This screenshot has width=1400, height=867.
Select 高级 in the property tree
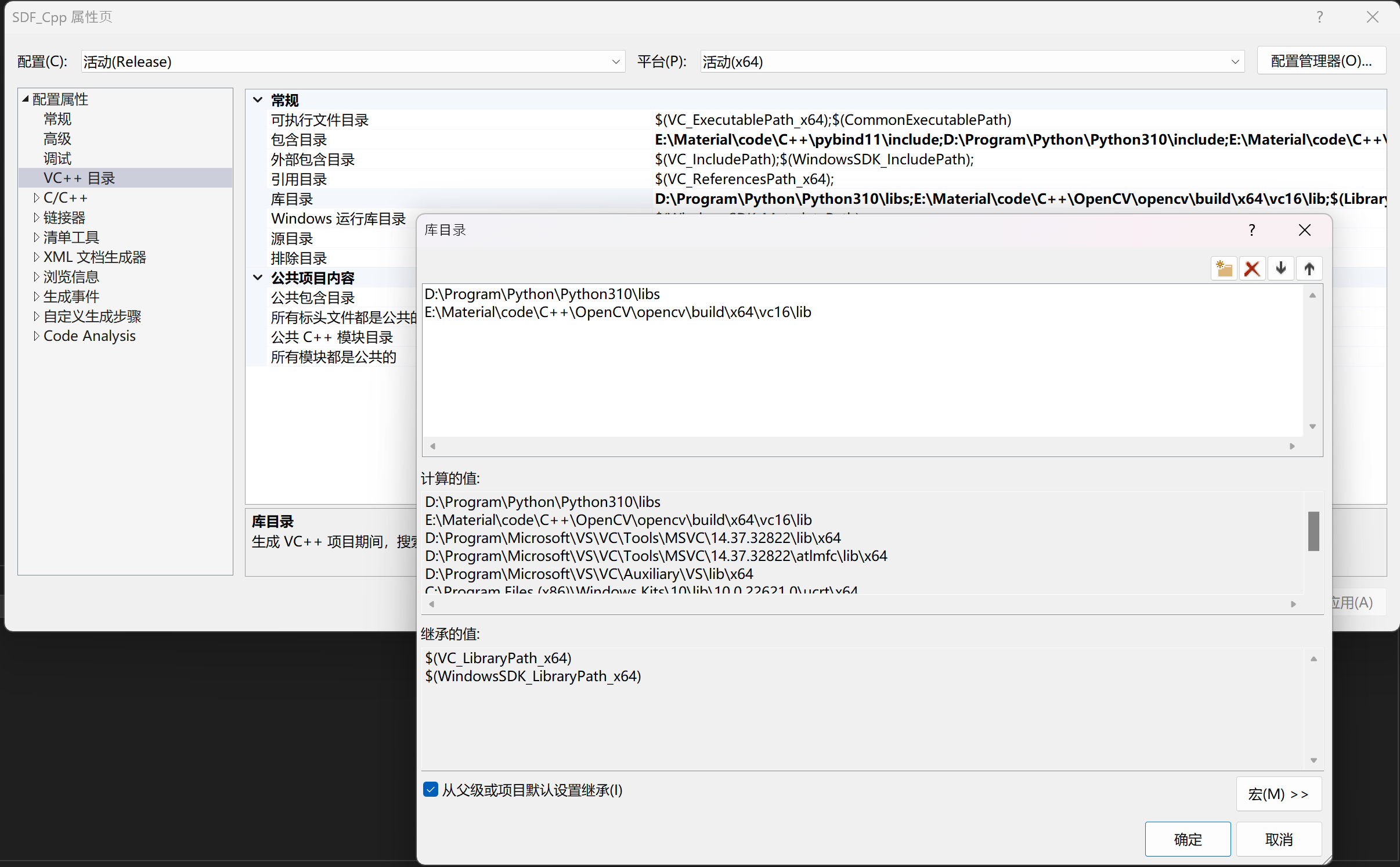[57, 139]
